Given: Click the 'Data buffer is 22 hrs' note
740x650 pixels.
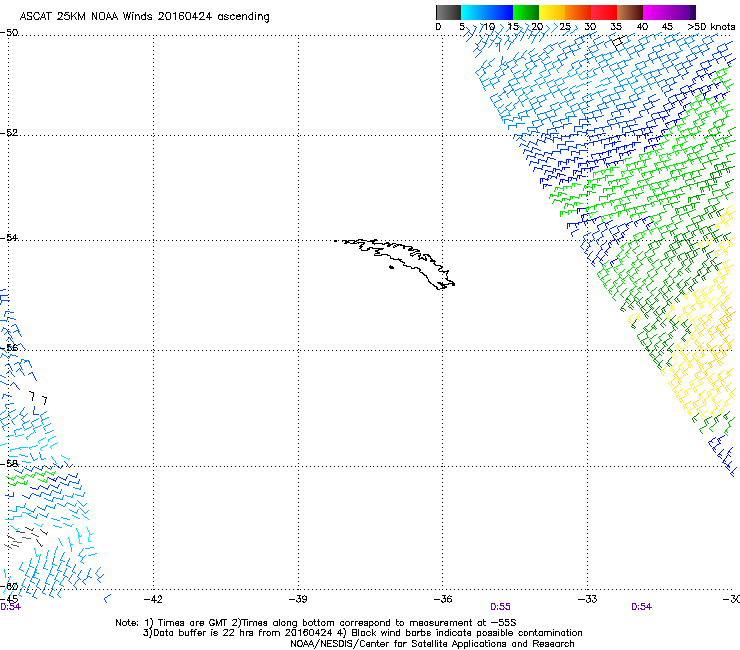Looking at the screenshot, I should click(362, 633).
